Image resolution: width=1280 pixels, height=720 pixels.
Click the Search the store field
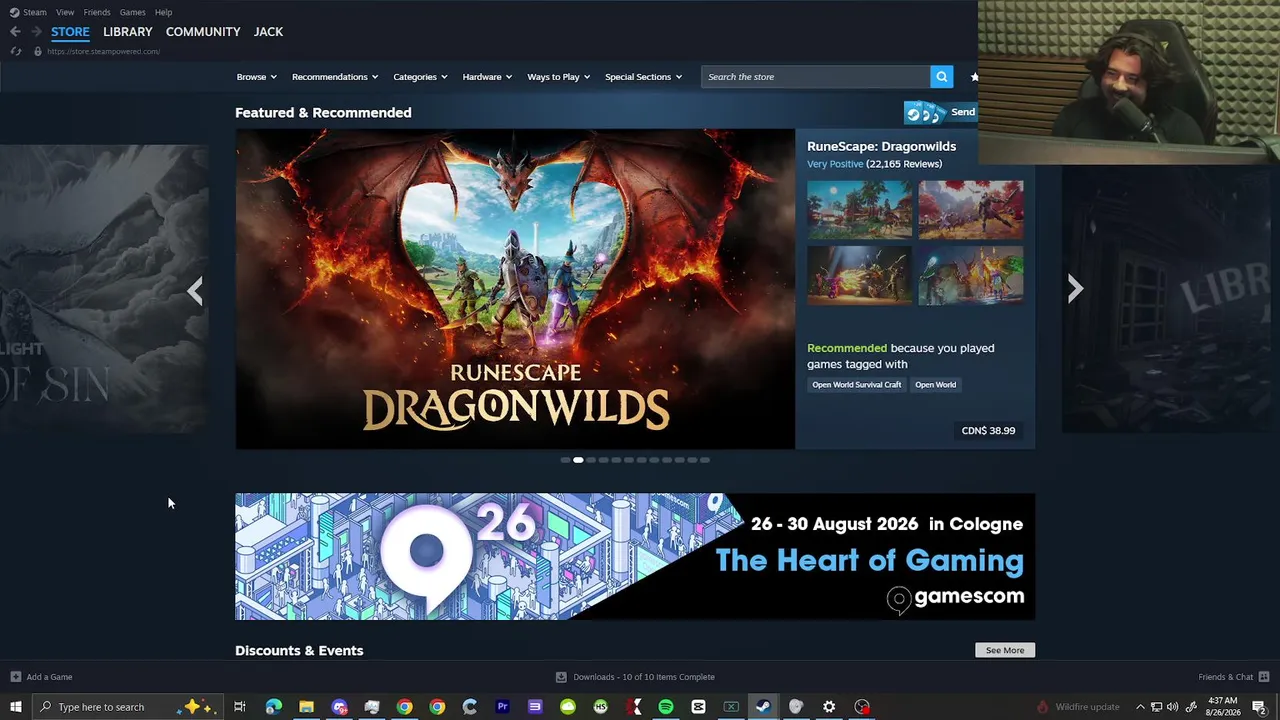816,77
